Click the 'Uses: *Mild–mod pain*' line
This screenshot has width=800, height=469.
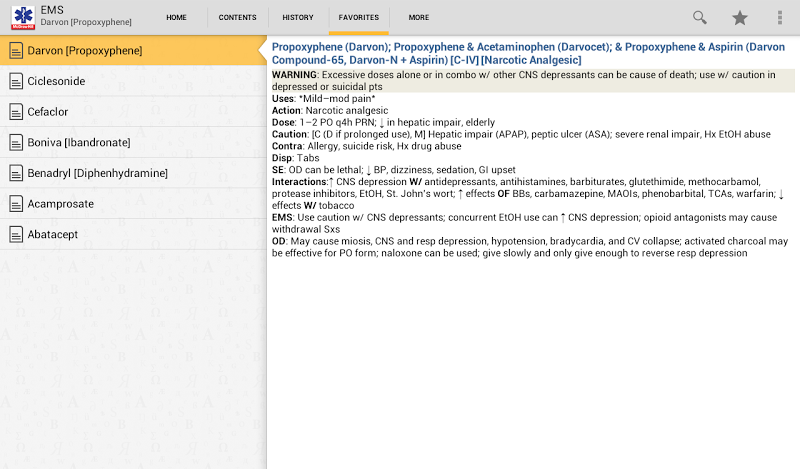pyautogui.click(x=323, y=98)
